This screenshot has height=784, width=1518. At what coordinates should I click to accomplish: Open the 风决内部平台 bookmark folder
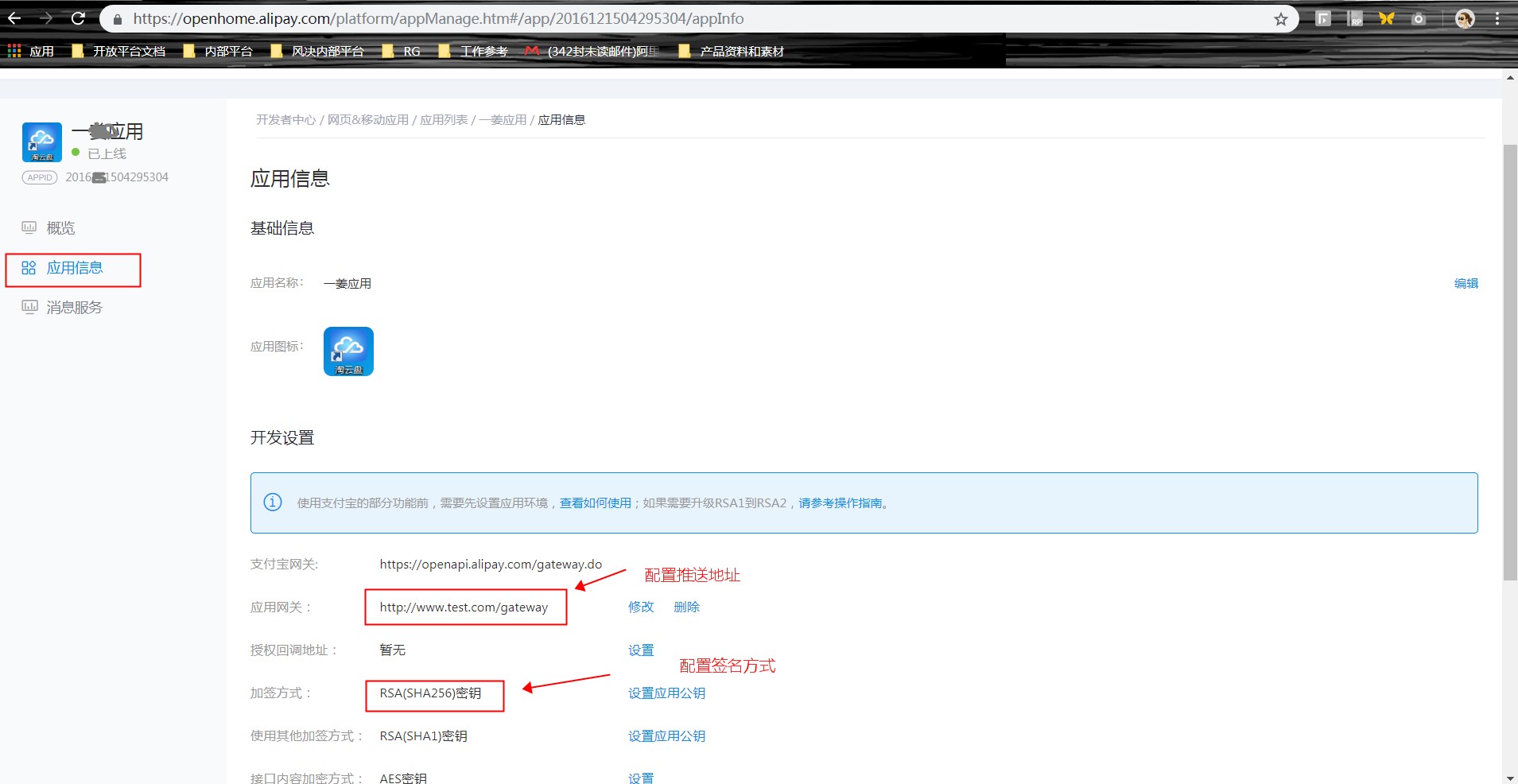317,51
